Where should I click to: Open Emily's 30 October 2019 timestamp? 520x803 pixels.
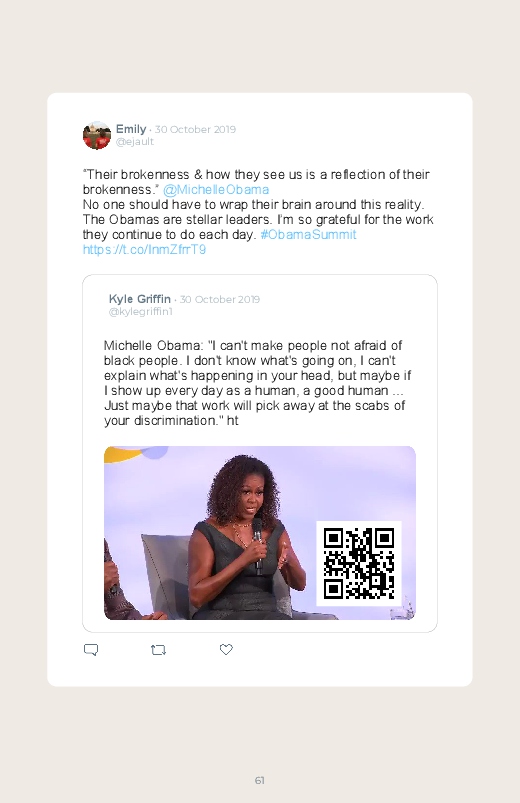coord(195,130)
